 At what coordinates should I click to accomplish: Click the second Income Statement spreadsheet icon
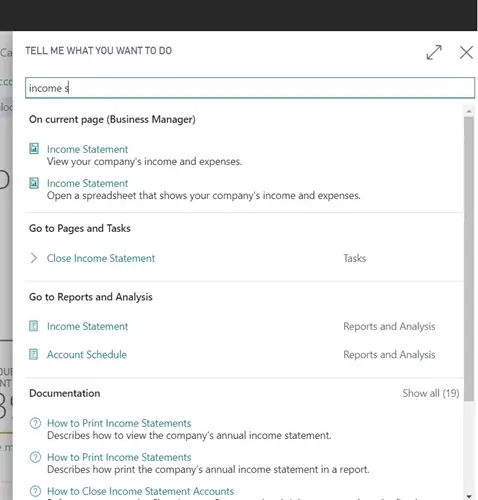[x=34, y=183]
